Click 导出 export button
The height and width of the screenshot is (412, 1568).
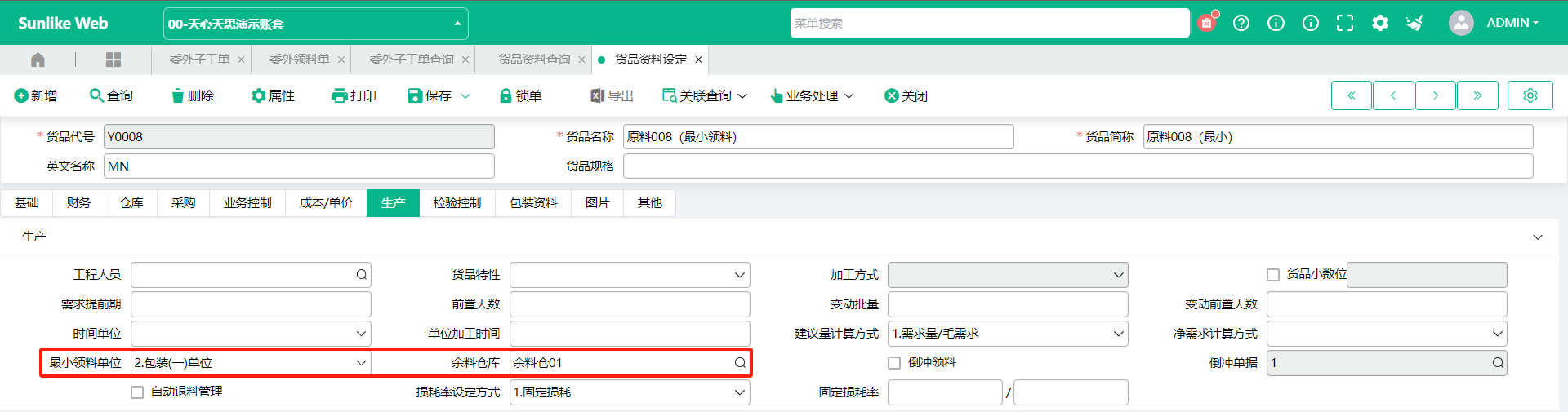612,95
